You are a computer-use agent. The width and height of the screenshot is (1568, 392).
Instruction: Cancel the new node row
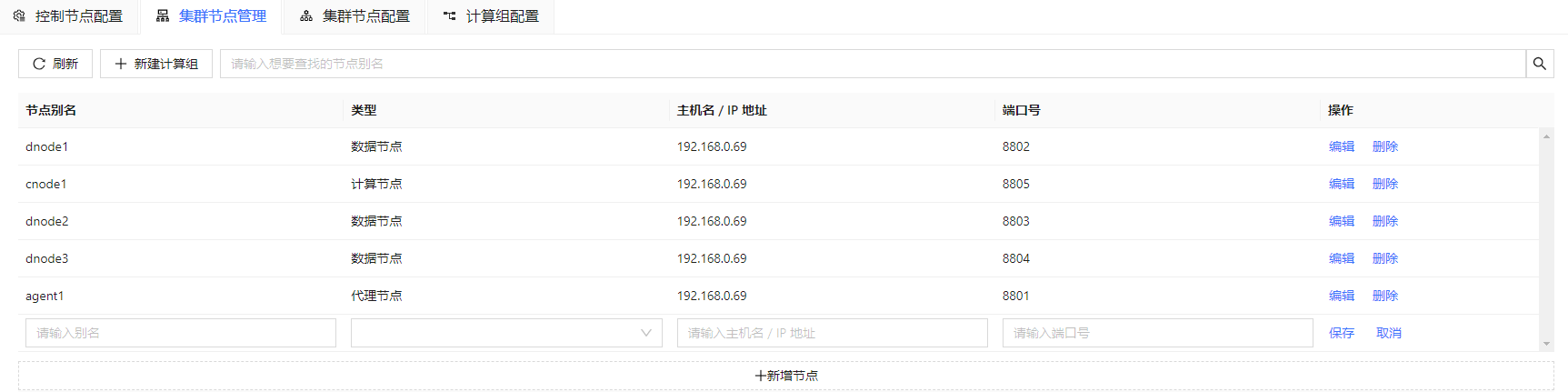(x=1388, y=333)
